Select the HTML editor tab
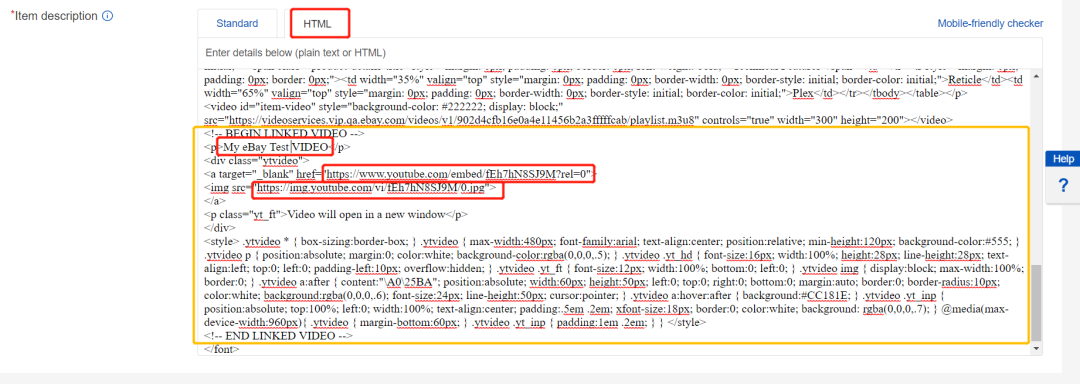The height and width of the screenshot is (384, 1080). (x=318, y=24)
